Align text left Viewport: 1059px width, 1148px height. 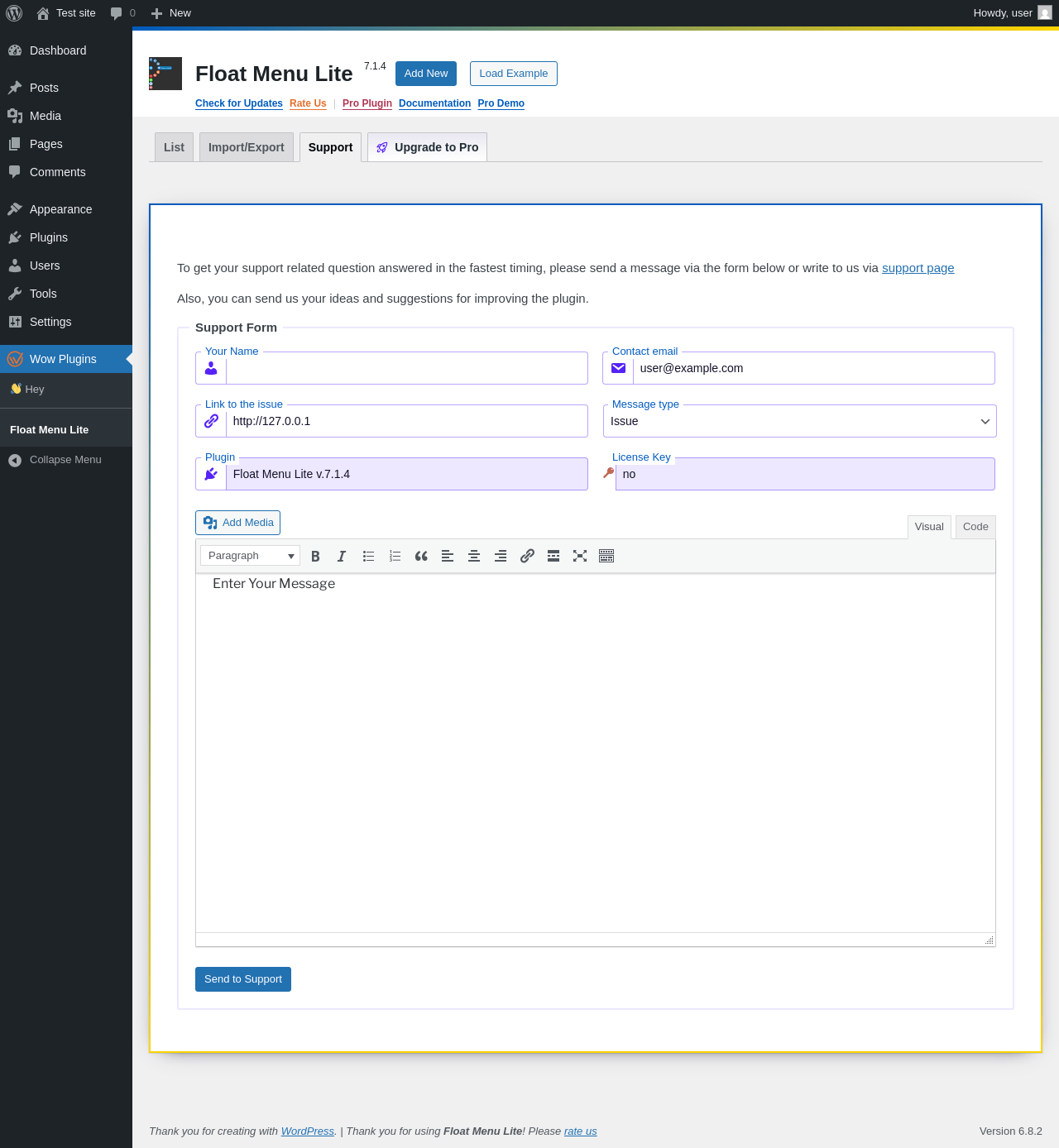(448, 556)
